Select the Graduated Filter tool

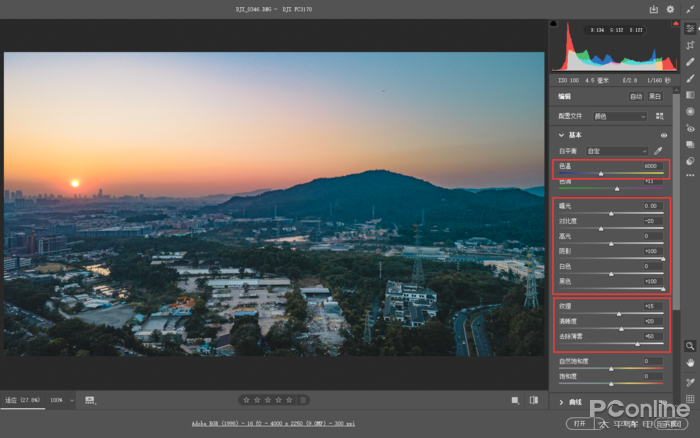click(690, 95)
